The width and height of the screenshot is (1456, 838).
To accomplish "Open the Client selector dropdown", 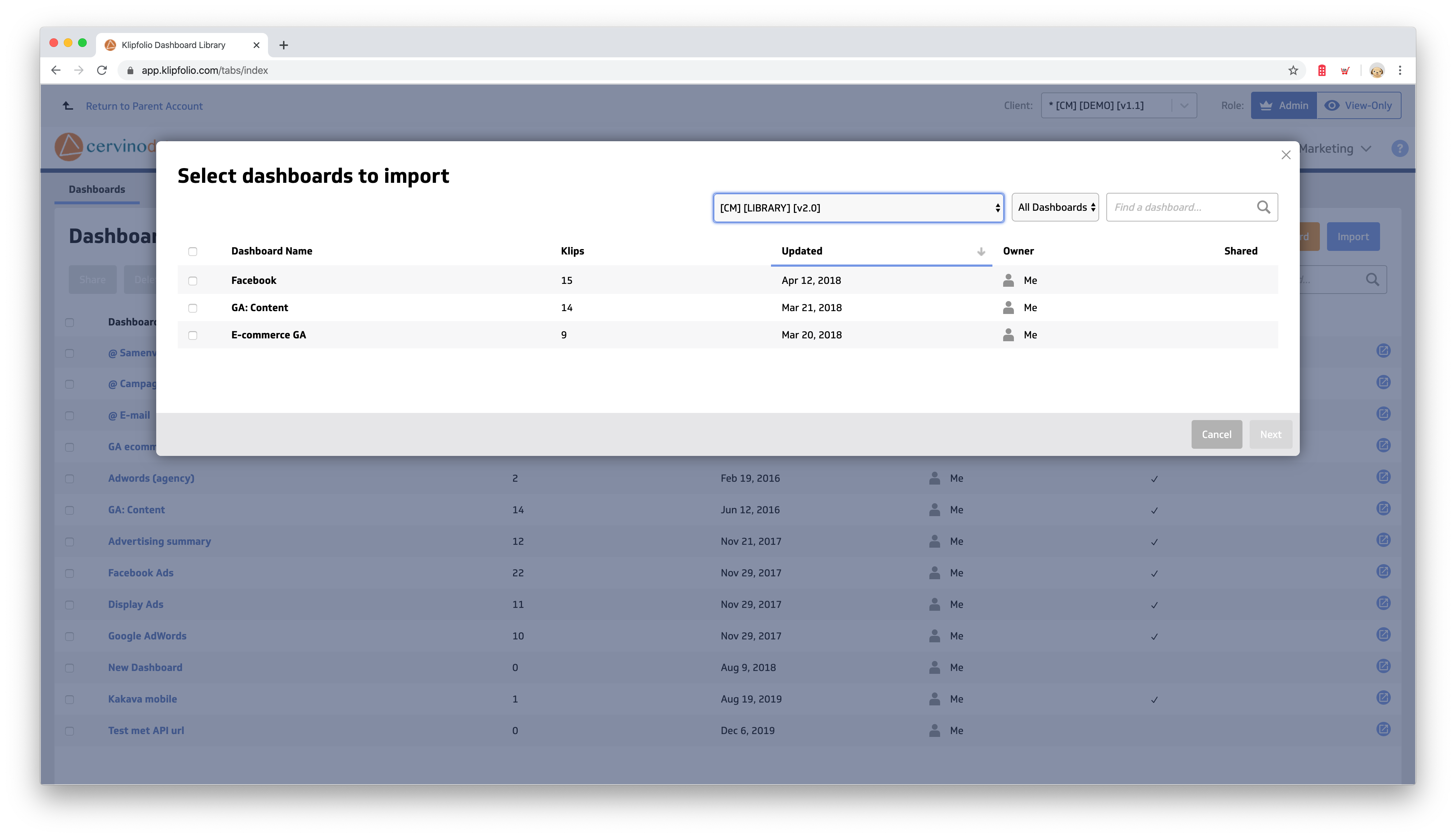I will [x=1118, y=105].
